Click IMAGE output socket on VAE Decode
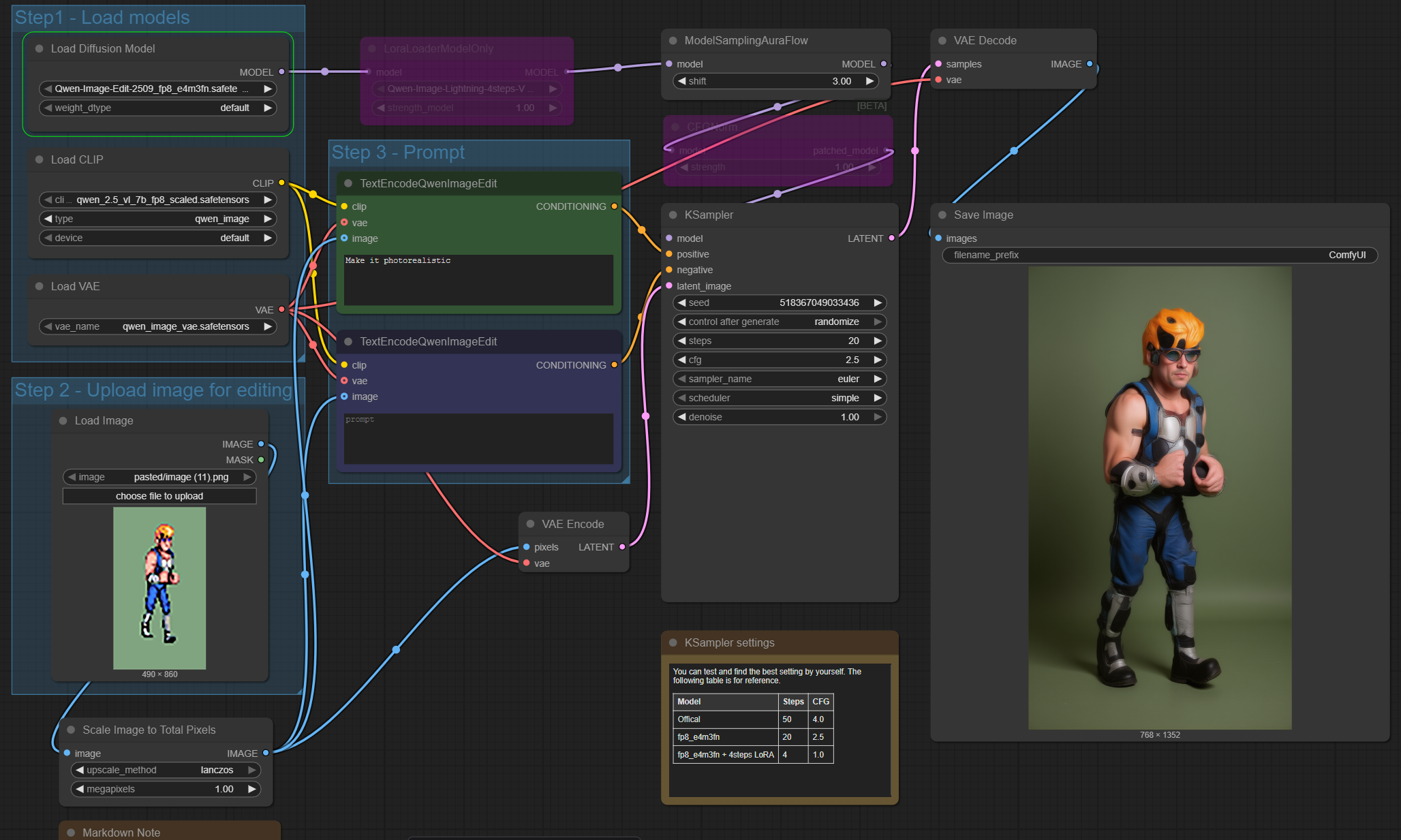The width and height of the screenshot is (1401, 840). pyautogui.click(x=1090, y=64)
